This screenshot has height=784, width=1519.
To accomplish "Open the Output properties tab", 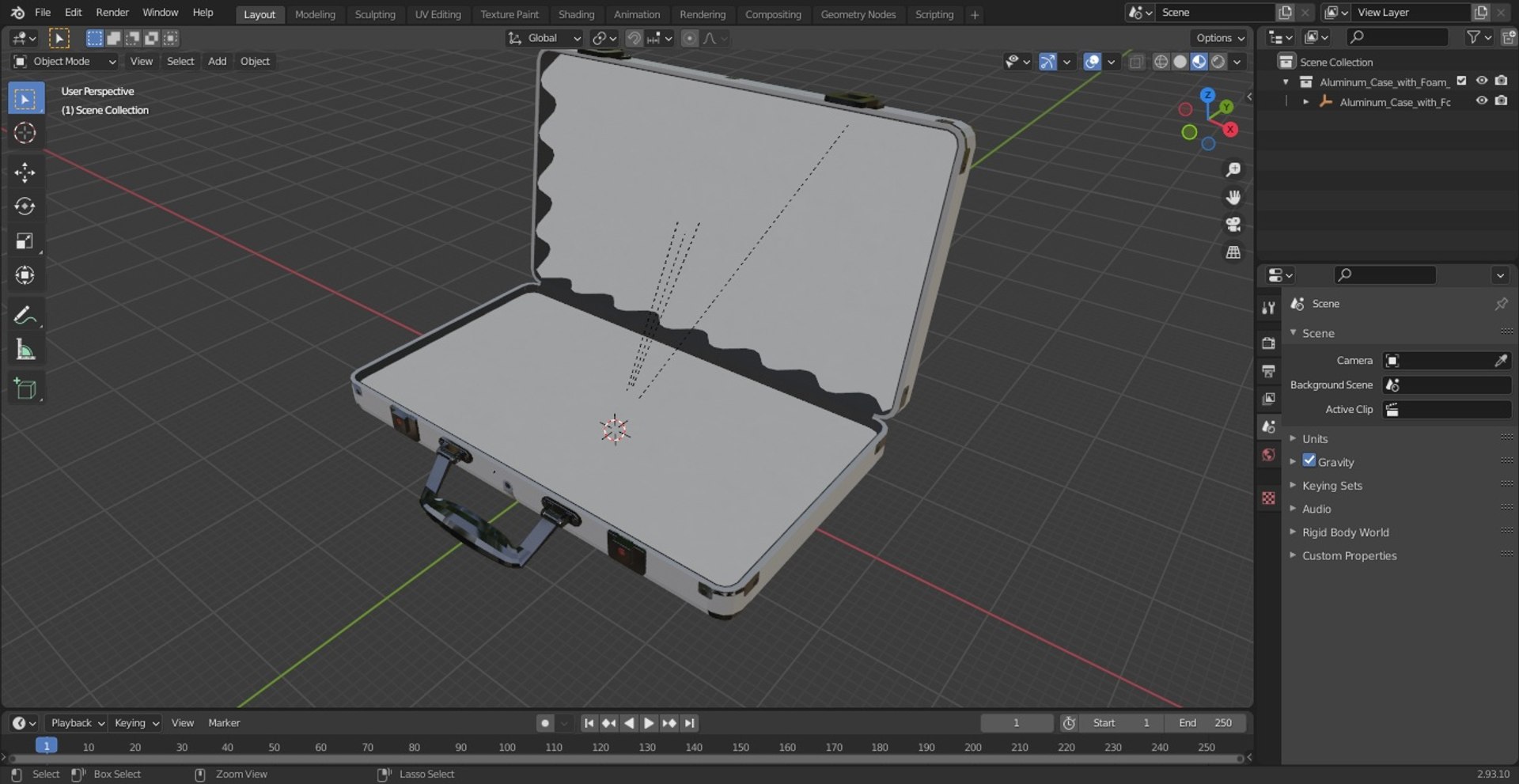I will click(1269, 370).
